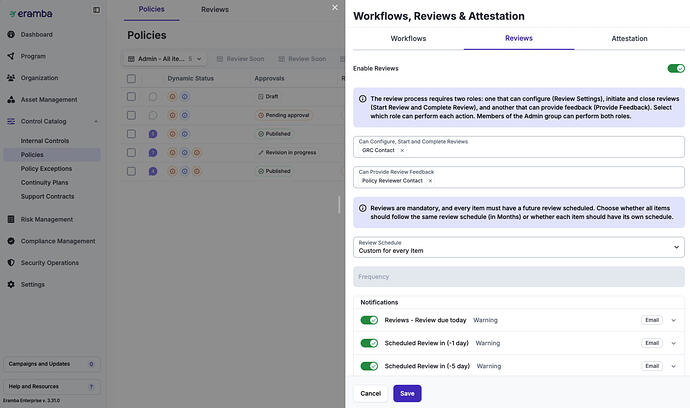This screenshot has height=408, width=690.
Task: Open Can Provide Review Feedback field
Action: 519,177
